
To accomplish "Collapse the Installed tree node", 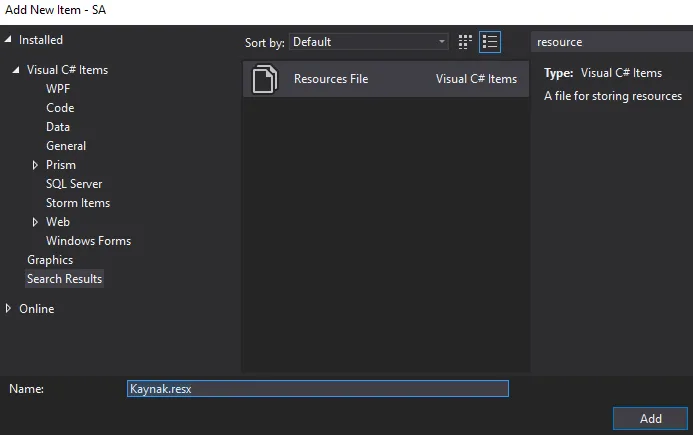I will point(8,39).
